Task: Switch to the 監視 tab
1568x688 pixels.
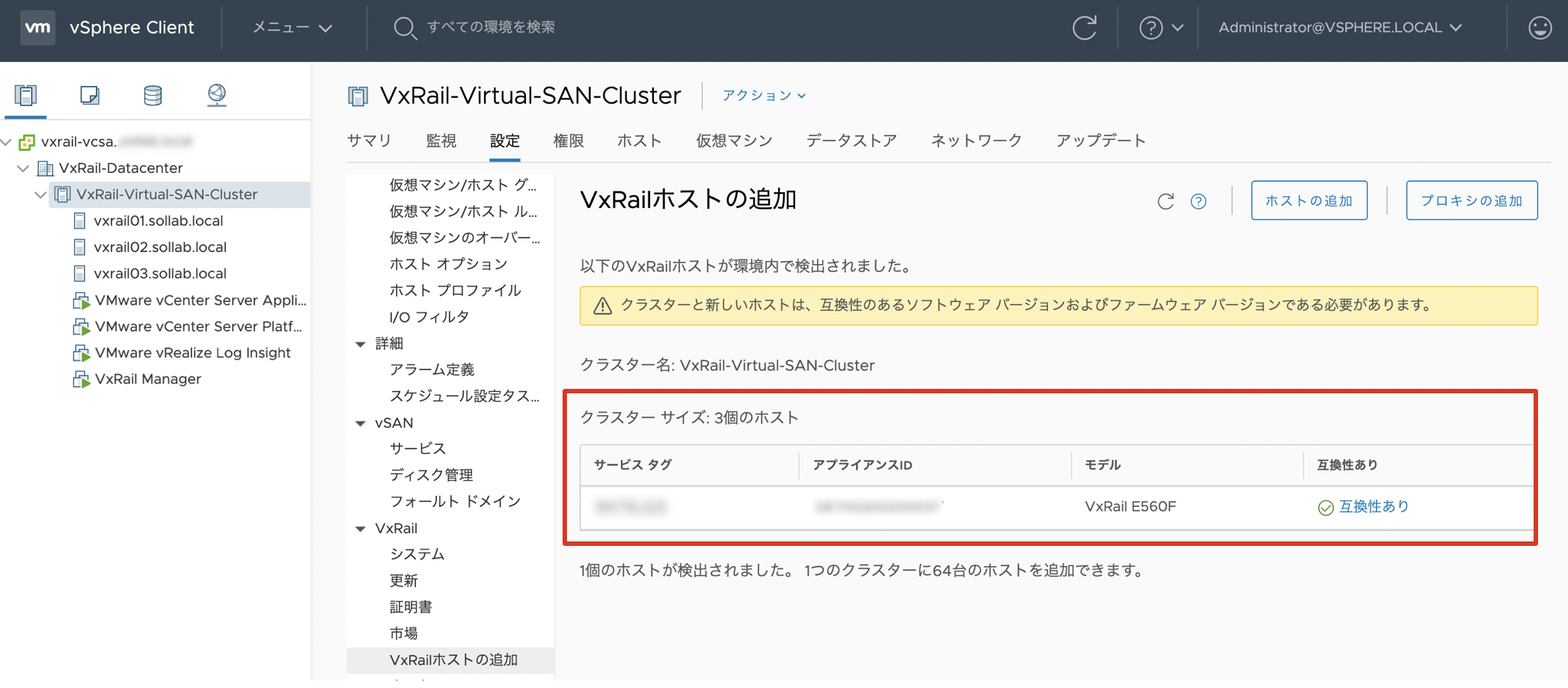Action: coord(441,141)
